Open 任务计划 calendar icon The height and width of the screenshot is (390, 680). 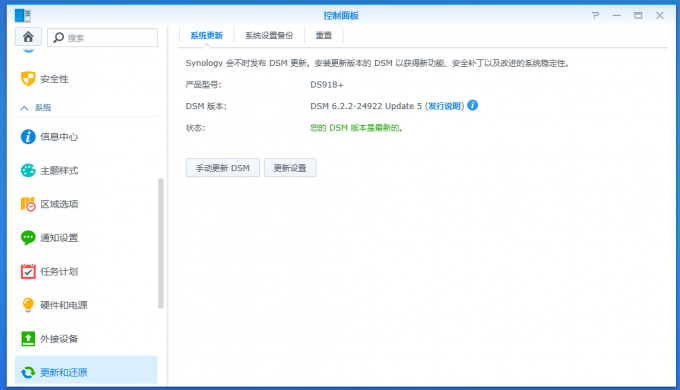coord(28,272)
